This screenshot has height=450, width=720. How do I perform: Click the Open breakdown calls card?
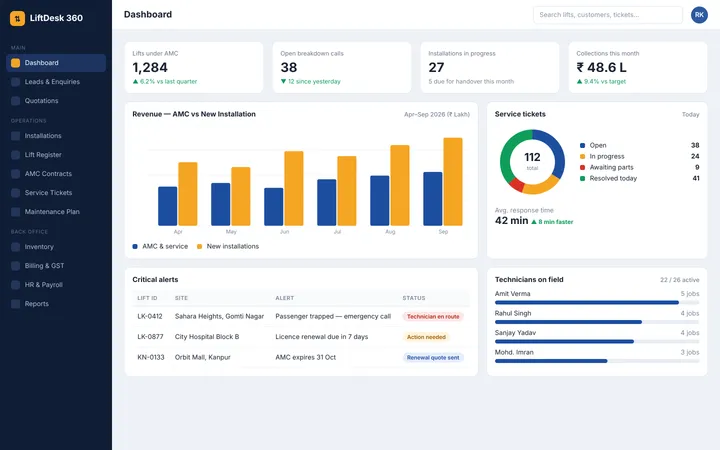342,68
